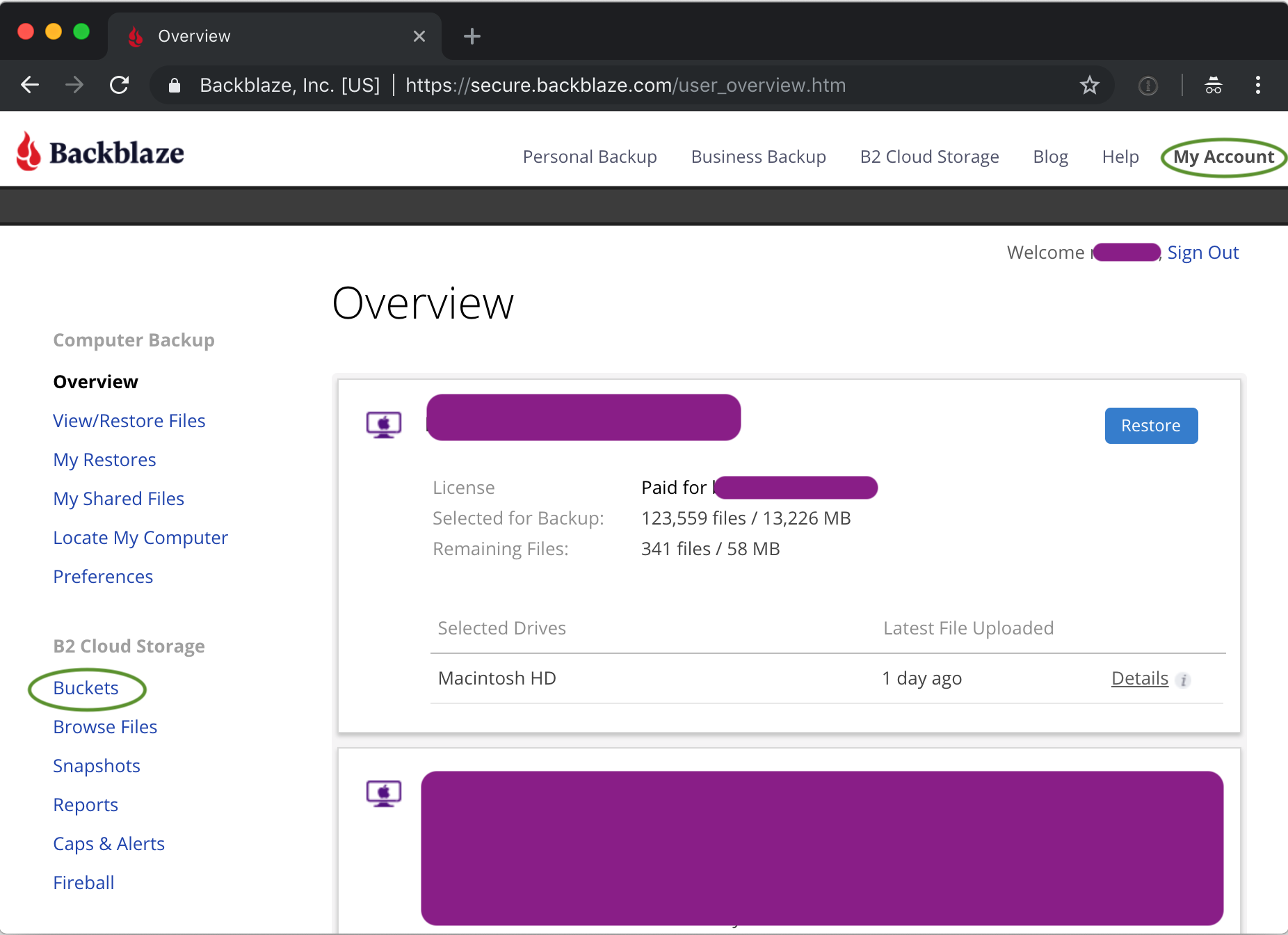Open the Help menu item
This screenshot has height=935, width=1288.
(x=1120, y=157)
